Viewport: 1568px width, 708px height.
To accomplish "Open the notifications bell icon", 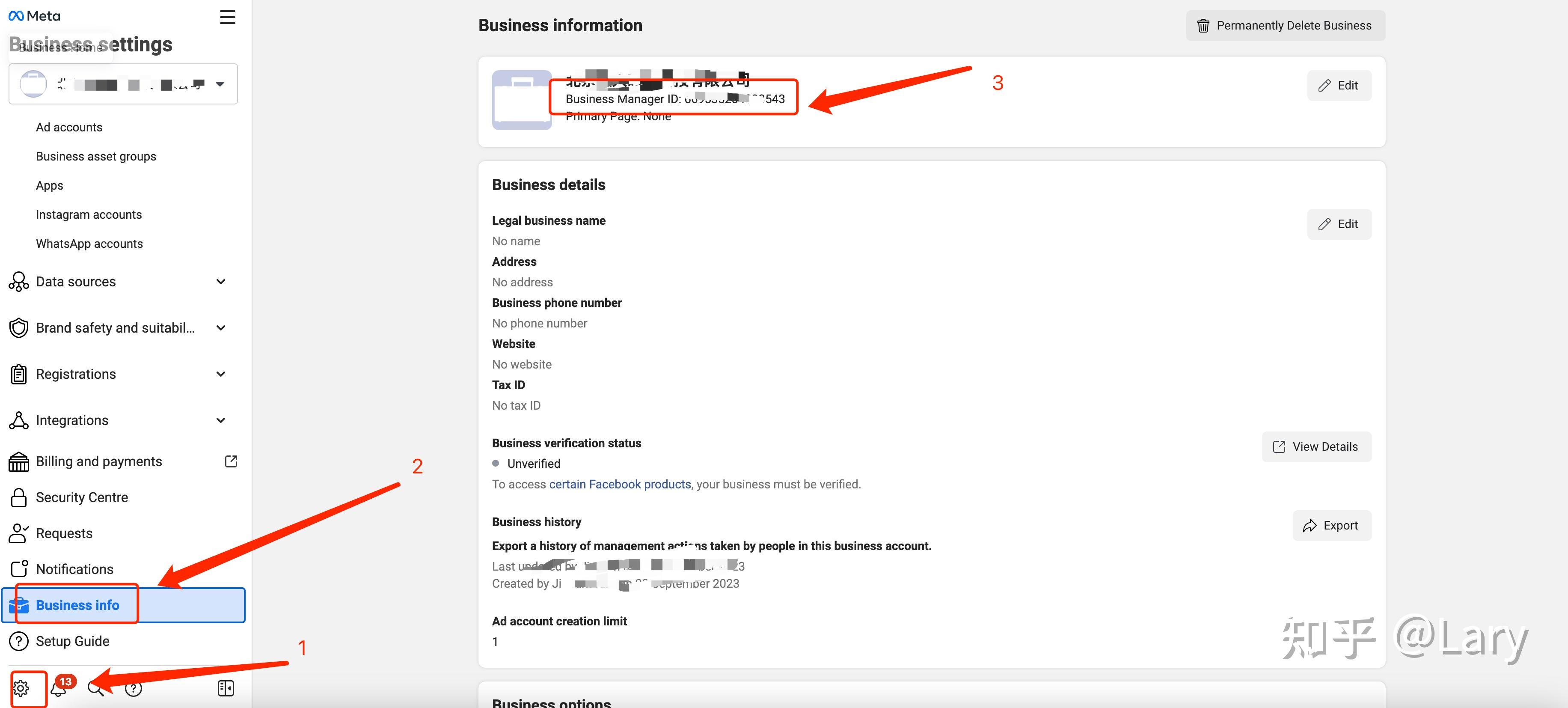I will pyautogui.click(x=59, y=688).
